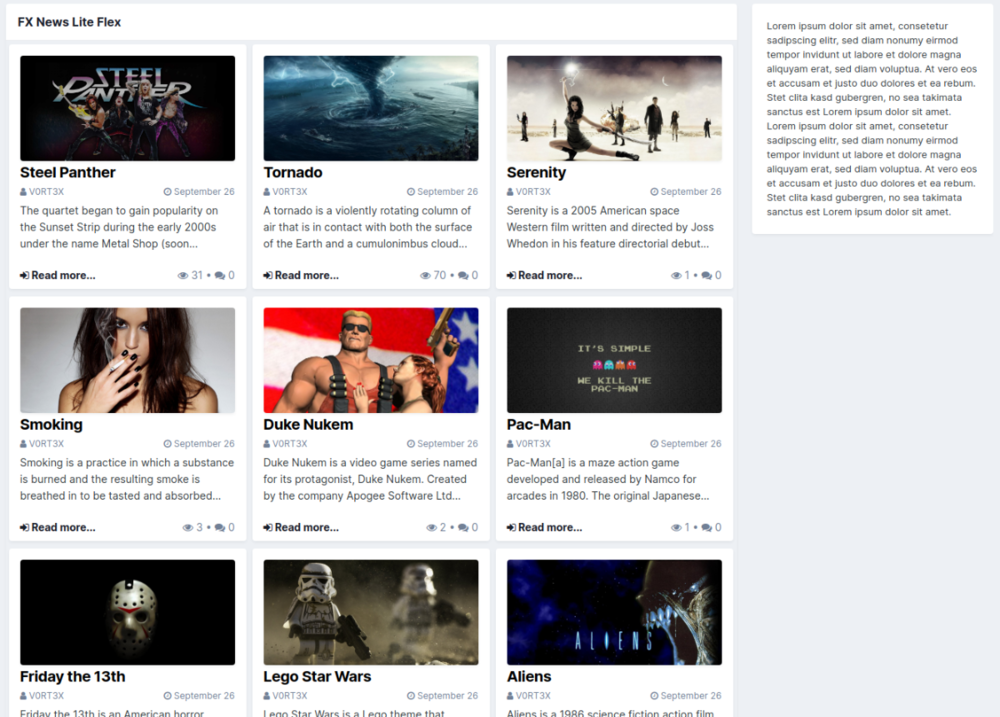Click Read more on the Pac-Man card
The image size is (1000, 717).
549,528
